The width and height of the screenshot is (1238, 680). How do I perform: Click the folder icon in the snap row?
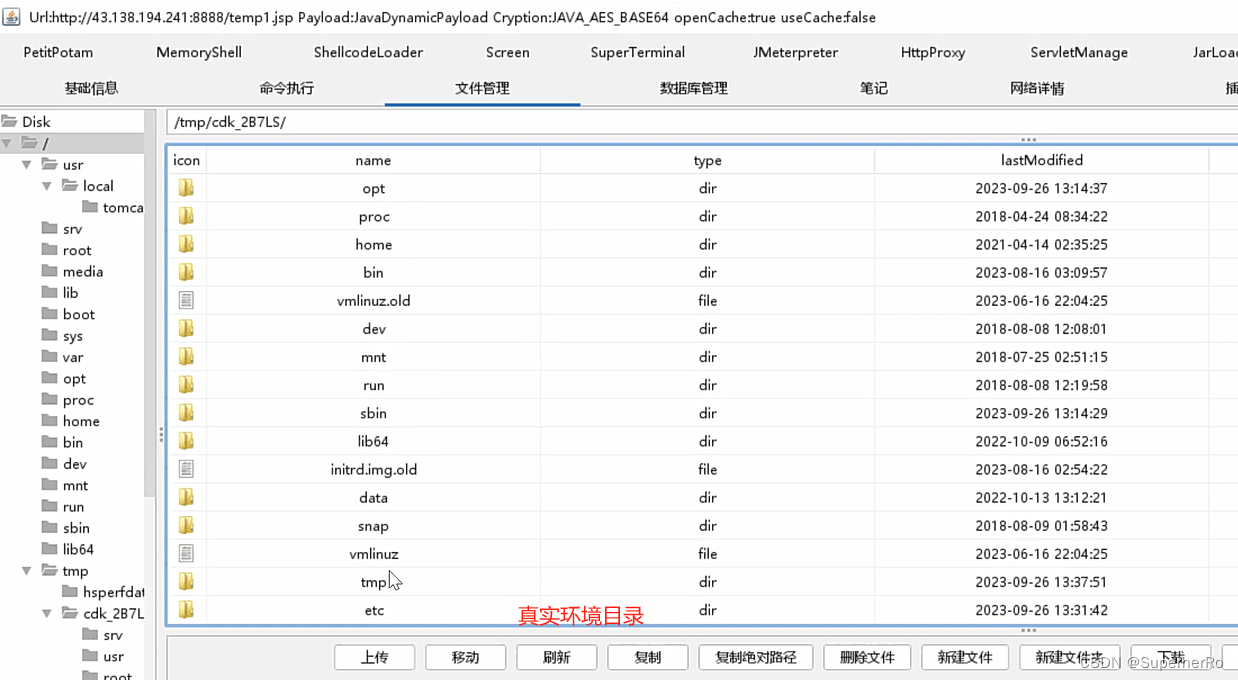pos(186,525)
